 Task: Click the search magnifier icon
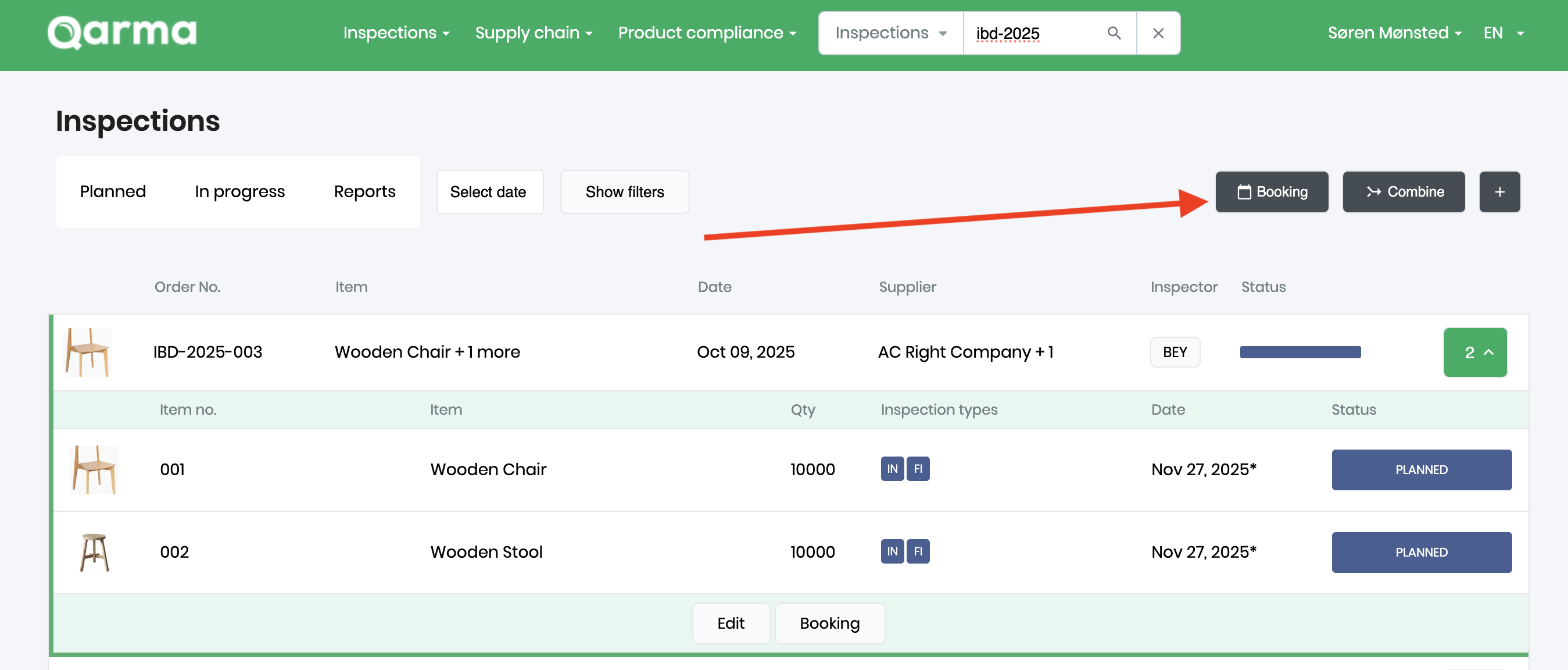(1114, 33)
